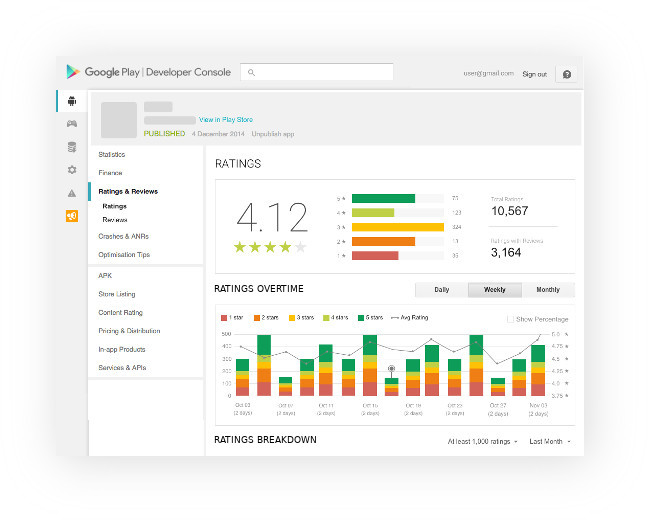Open the user@gmail.com account text
Image resolution: width=648 pixels, height=520 pixels.
(x=488, y=74)
